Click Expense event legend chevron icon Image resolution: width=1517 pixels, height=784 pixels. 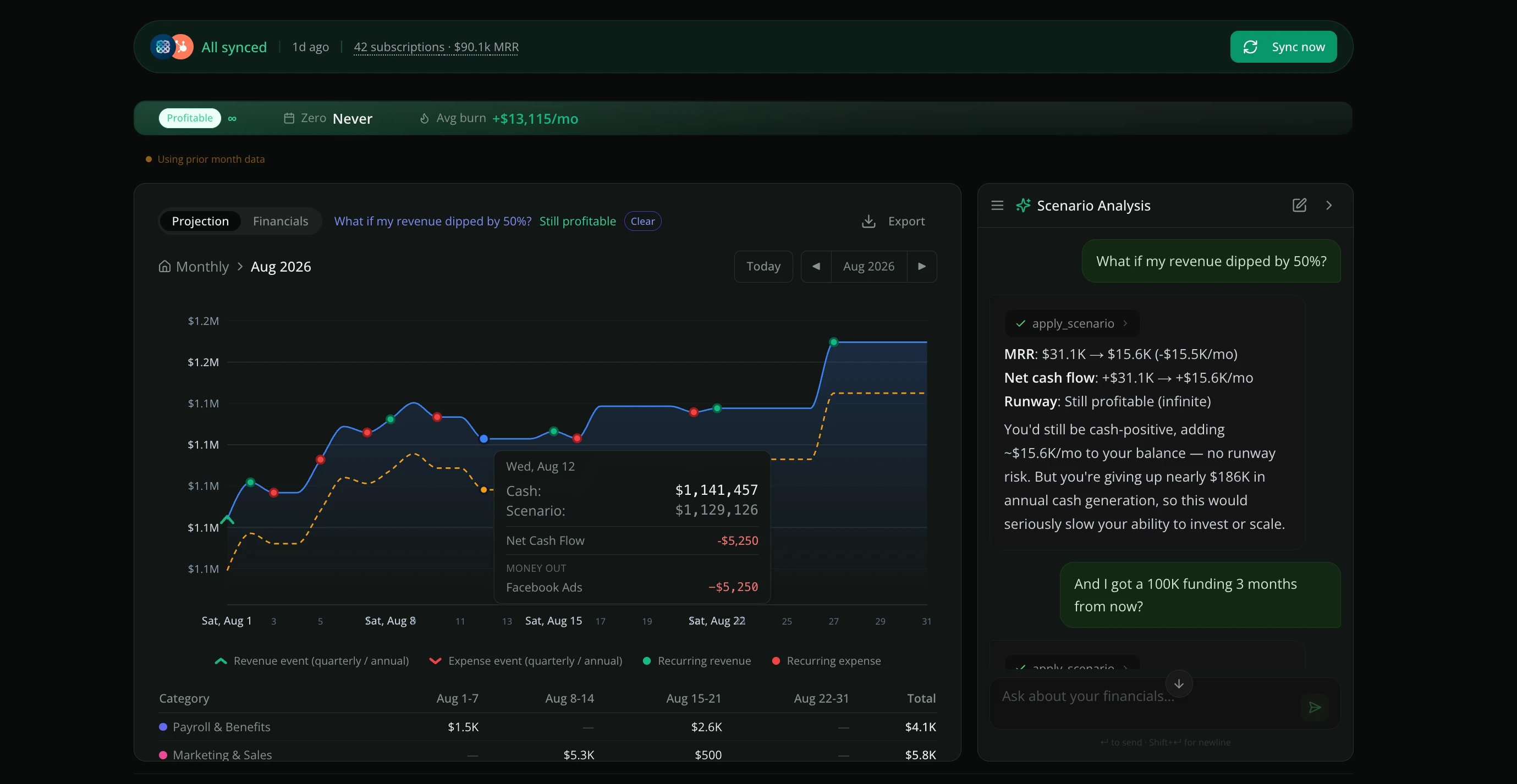[x=435, y=661]
